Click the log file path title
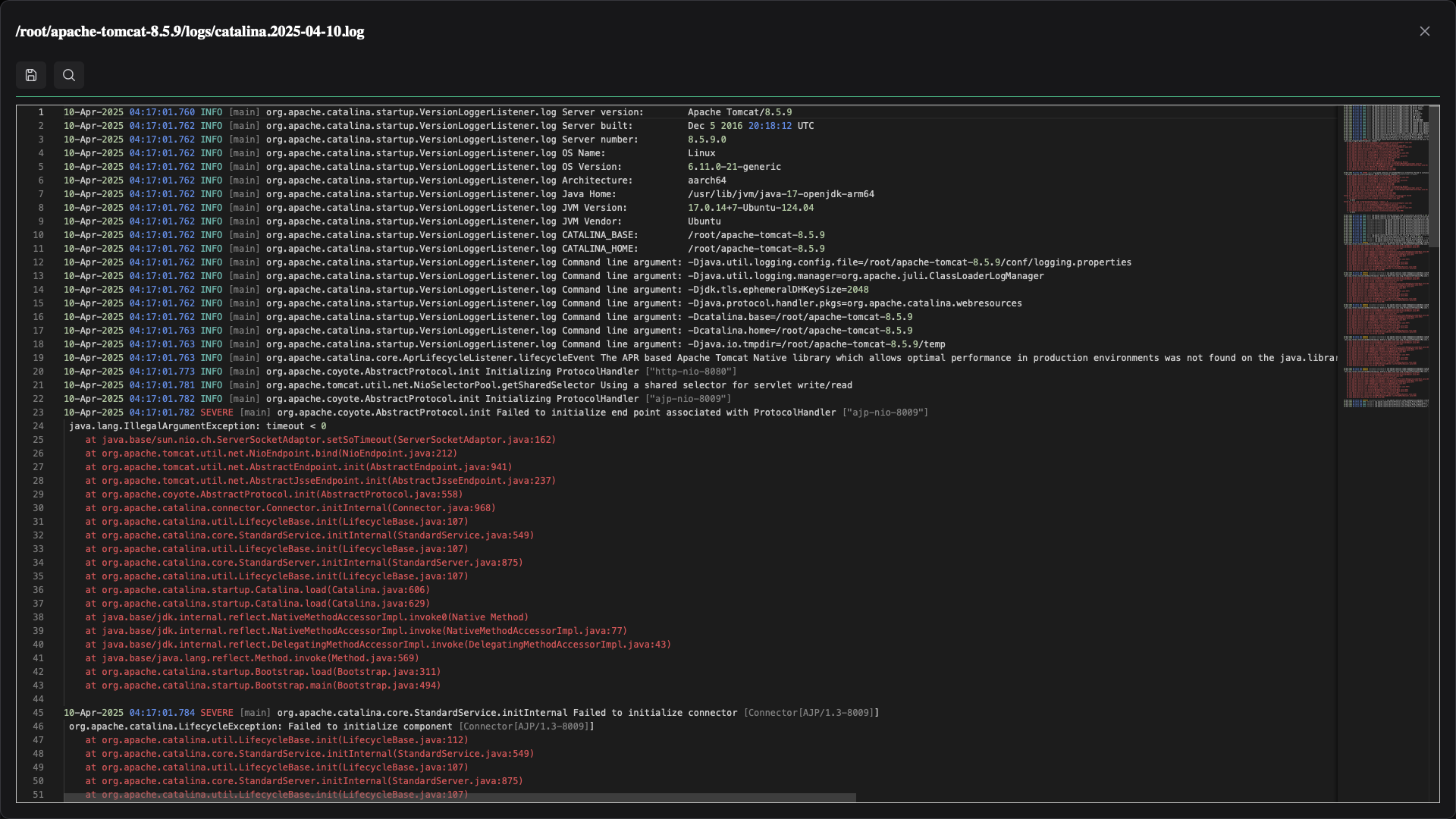The width and height of the screenshot is (1456, 819). (190, 32)
